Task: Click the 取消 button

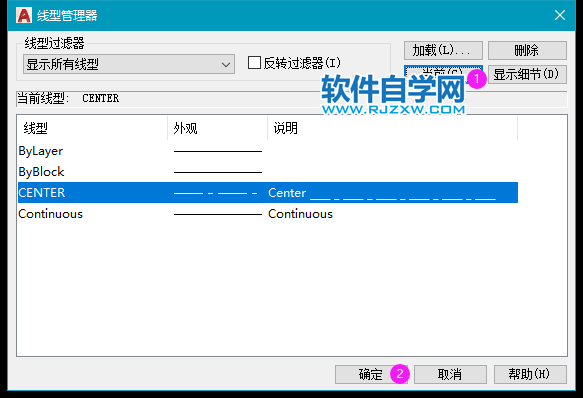Action: tap(450, 374)
